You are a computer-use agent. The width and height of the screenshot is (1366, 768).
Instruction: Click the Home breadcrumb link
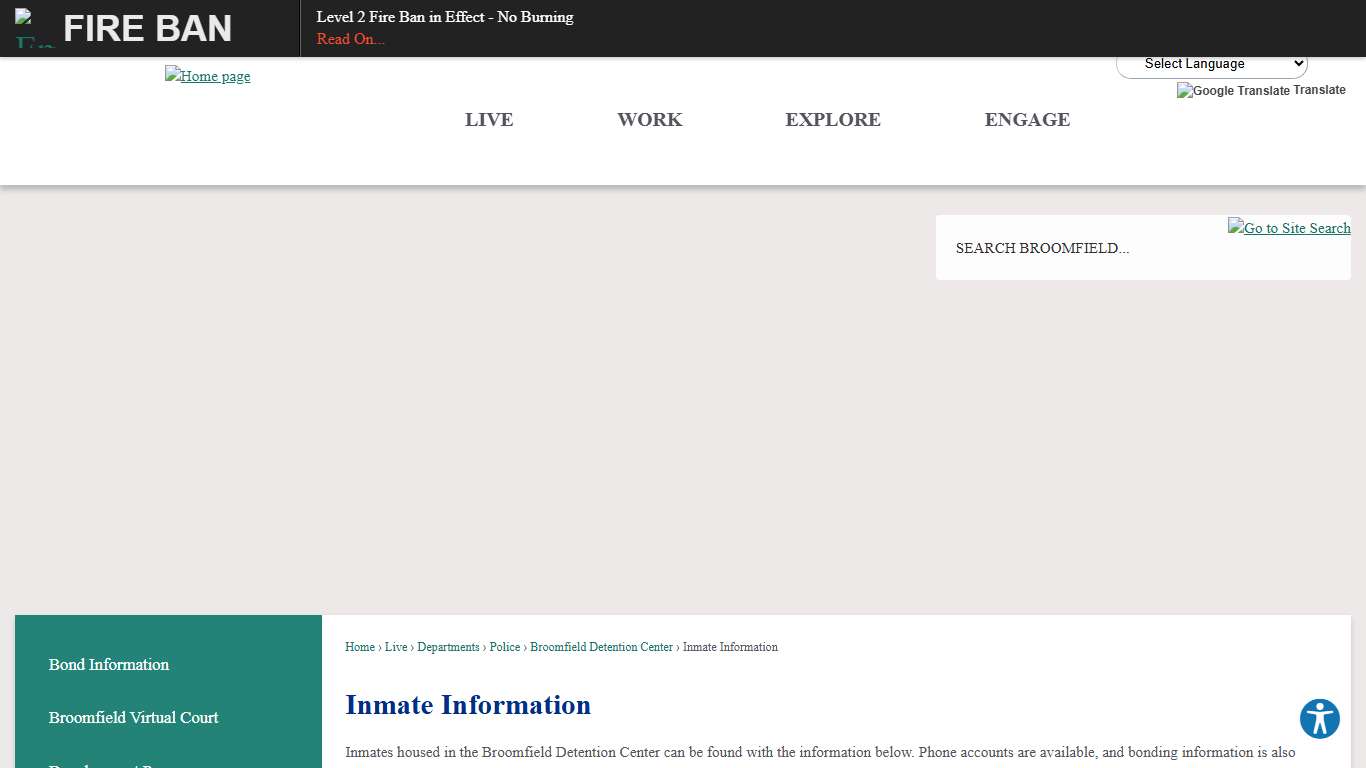coord(359,647)
